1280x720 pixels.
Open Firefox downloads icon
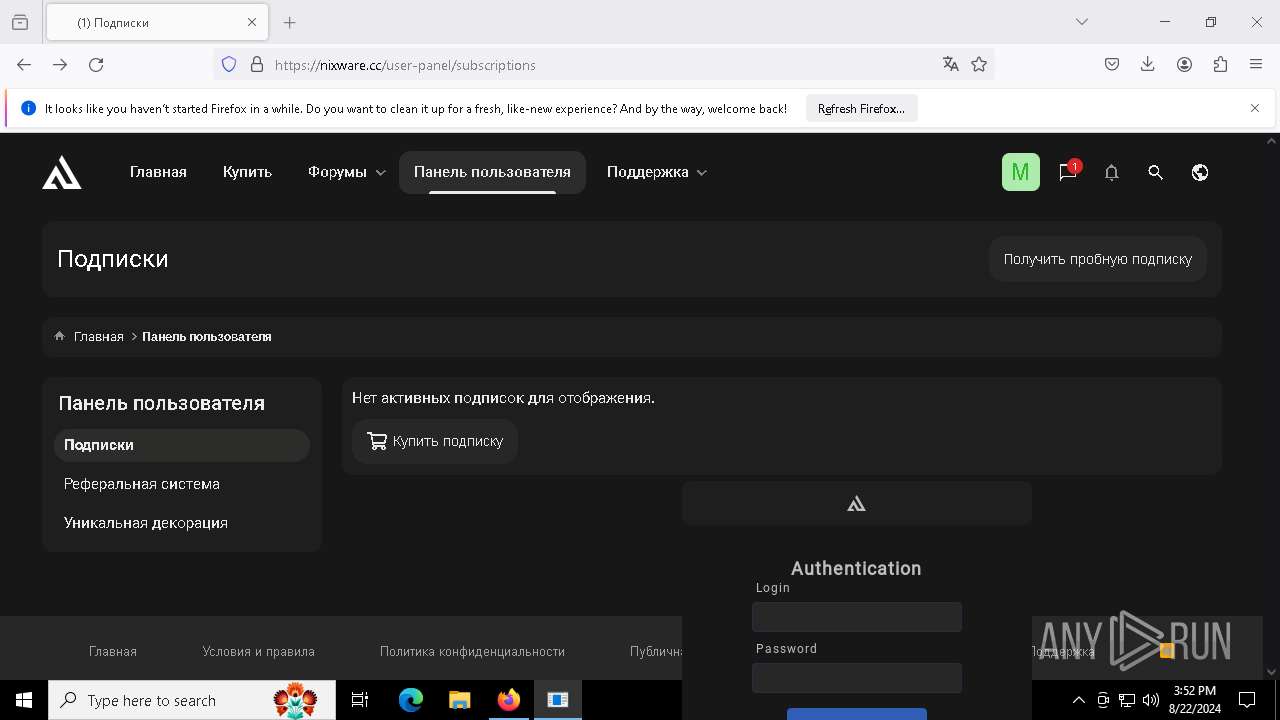(x=1148, y=64)
